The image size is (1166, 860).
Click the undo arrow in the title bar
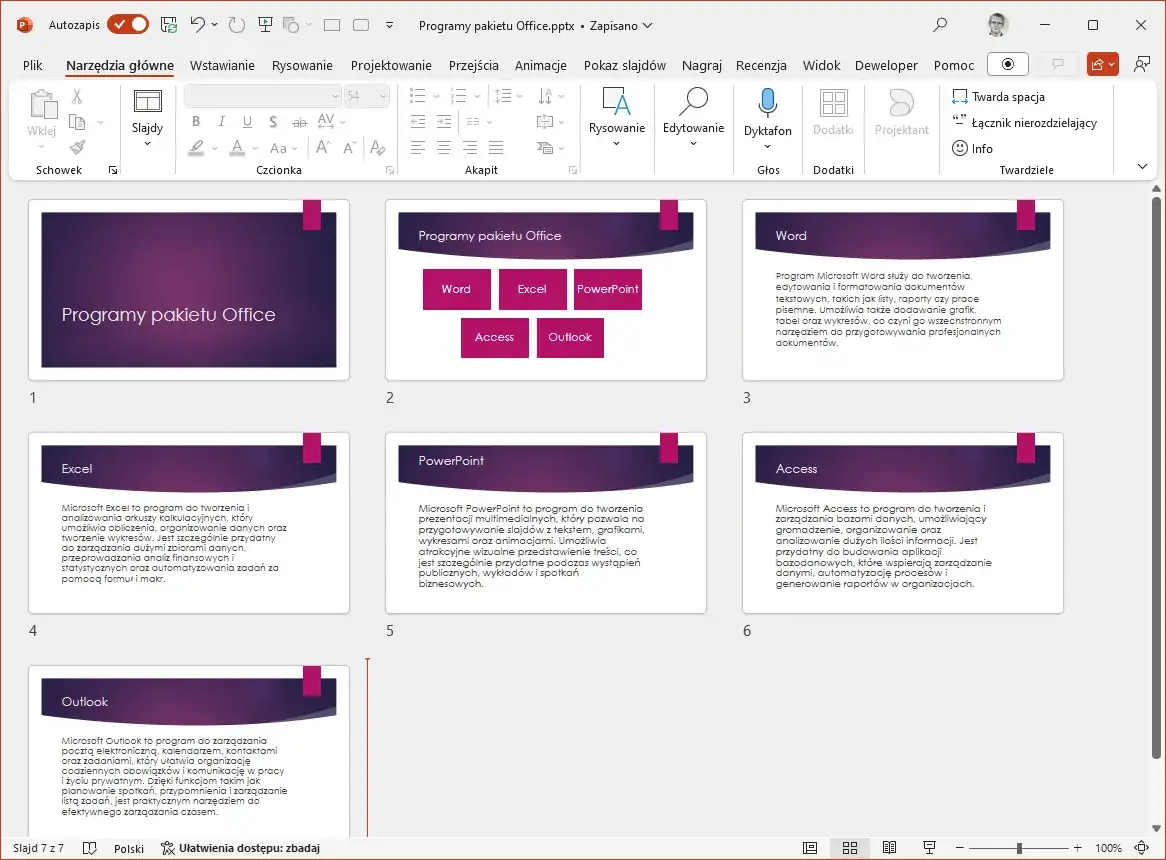pyautogui.click(x=198, y=25)
